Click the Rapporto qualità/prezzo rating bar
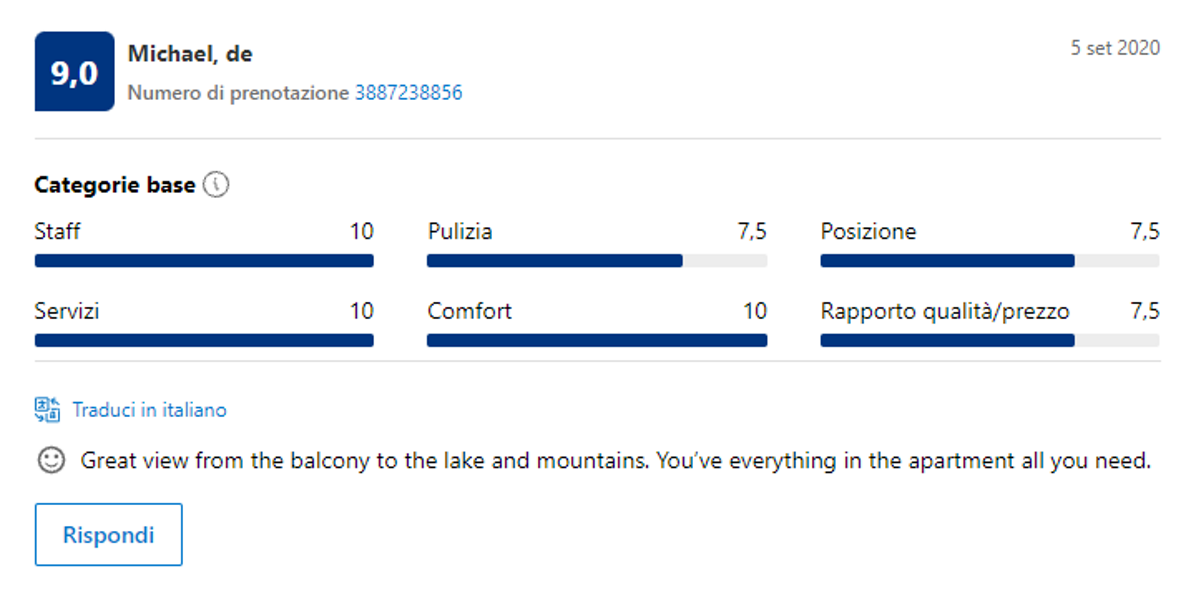The width and height of the screenshot is (1196, 601). (x=989, y=340)
